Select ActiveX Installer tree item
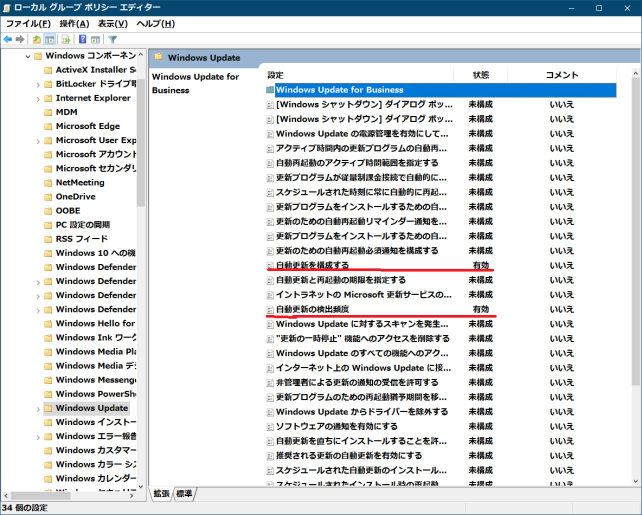 (95, 70)
